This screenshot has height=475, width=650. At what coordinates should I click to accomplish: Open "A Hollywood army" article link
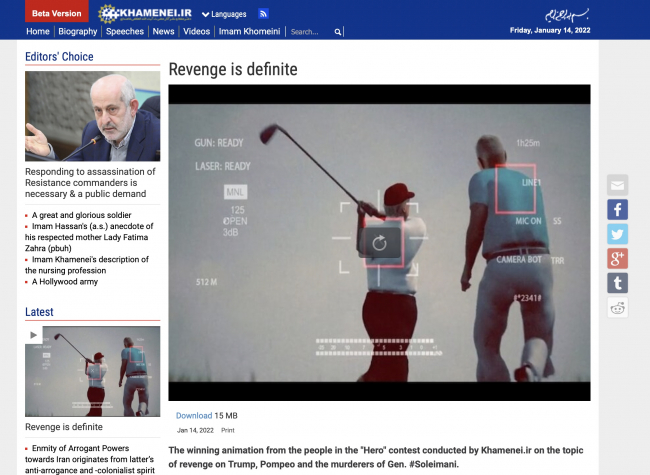click(67, 282)
